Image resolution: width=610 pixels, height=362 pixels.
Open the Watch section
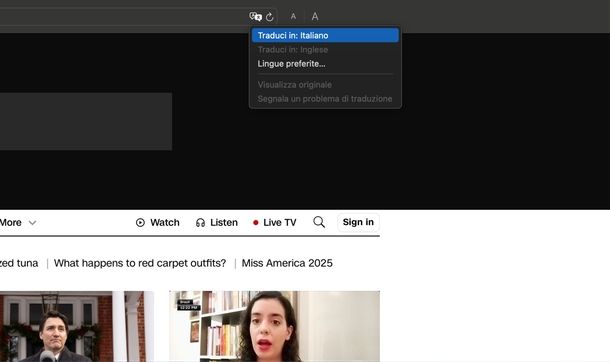pyautogui.click(x=158, y=222)
